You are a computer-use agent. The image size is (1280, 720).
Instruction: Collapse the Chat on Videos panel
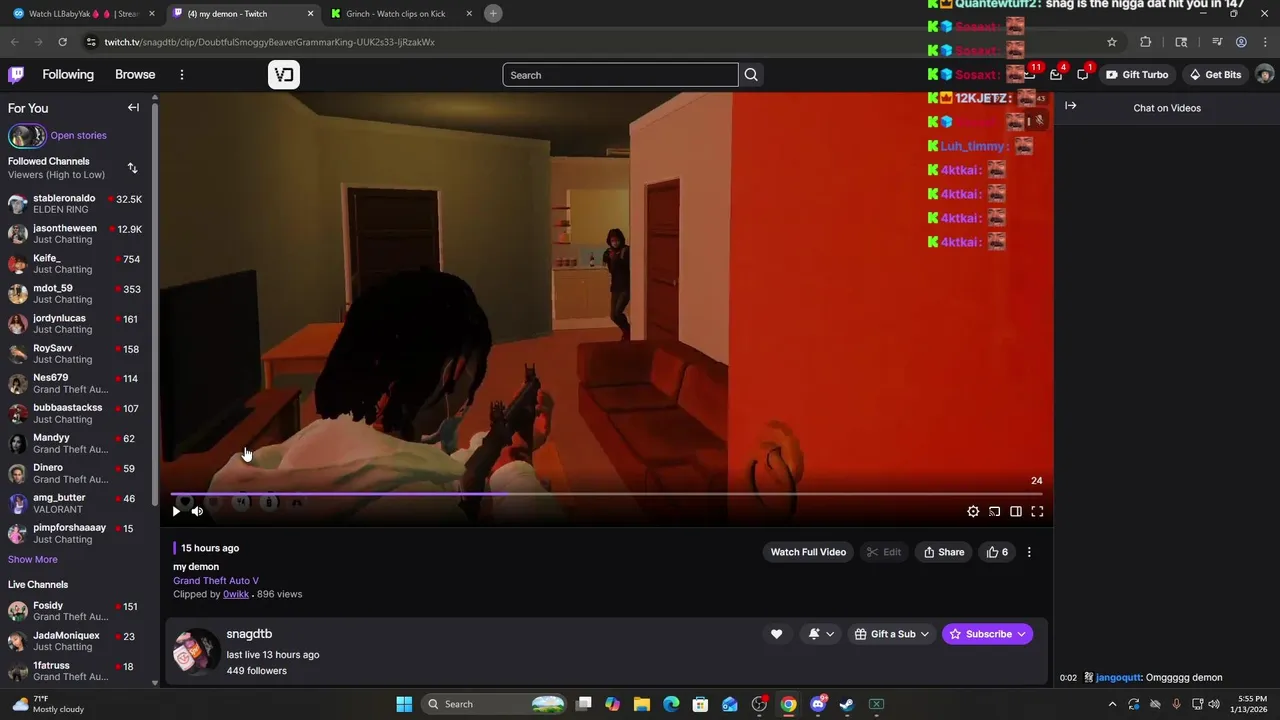pos(1070,106)
